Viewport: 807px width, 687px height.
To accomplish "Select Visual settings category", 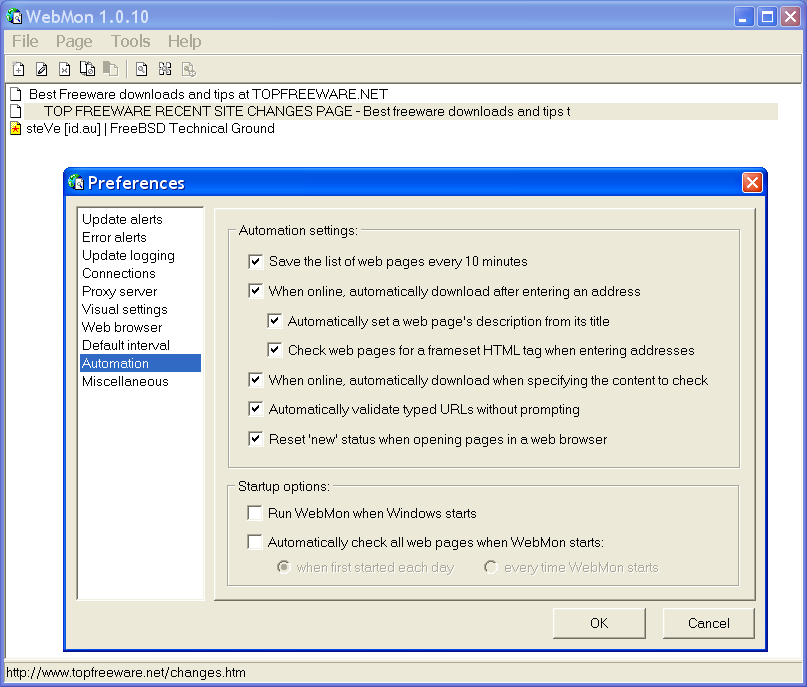I will click(x=141, y=309).
